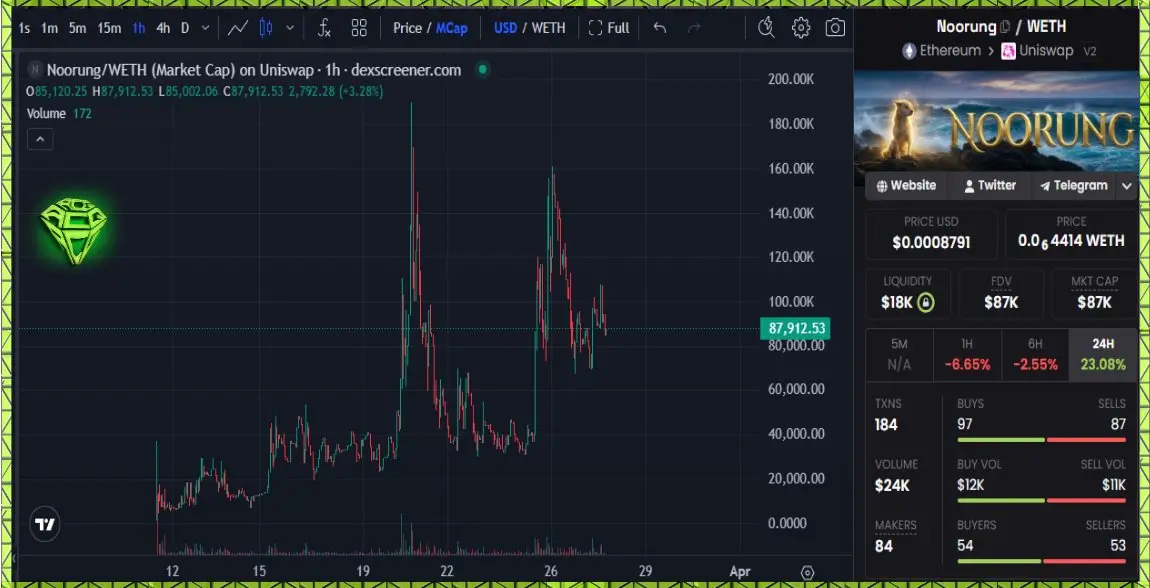This screenshot has width=1150, height=588.
Task: Click the Uniswap logo icon
Action: click(1008, 51)
